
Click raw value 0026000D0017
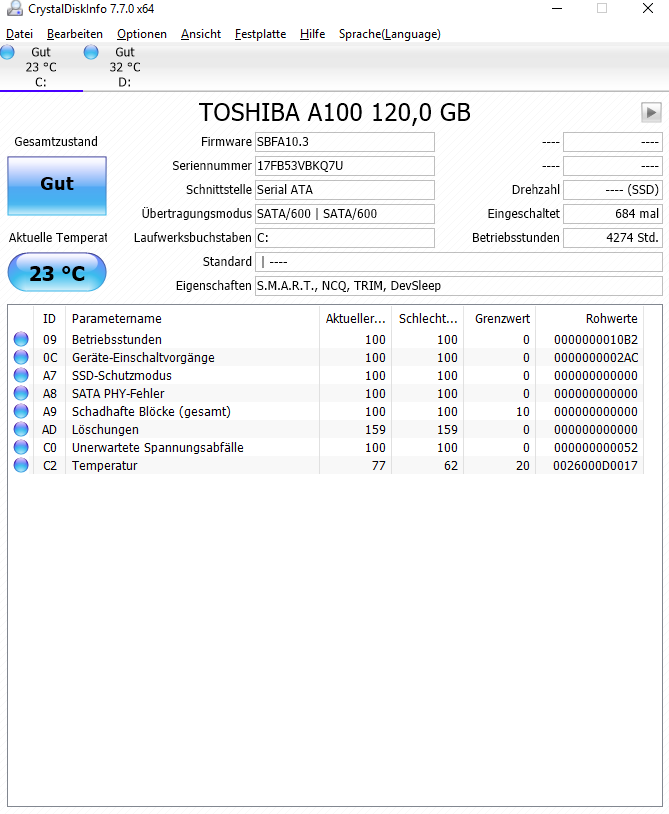[x=595, y=466]
